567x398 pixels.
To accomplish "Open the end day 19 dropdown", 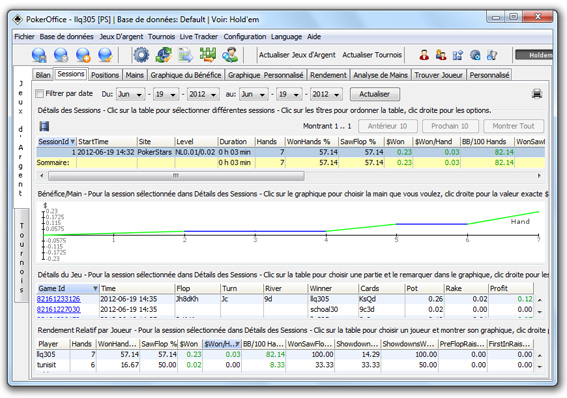I will [x=289, y=94].
